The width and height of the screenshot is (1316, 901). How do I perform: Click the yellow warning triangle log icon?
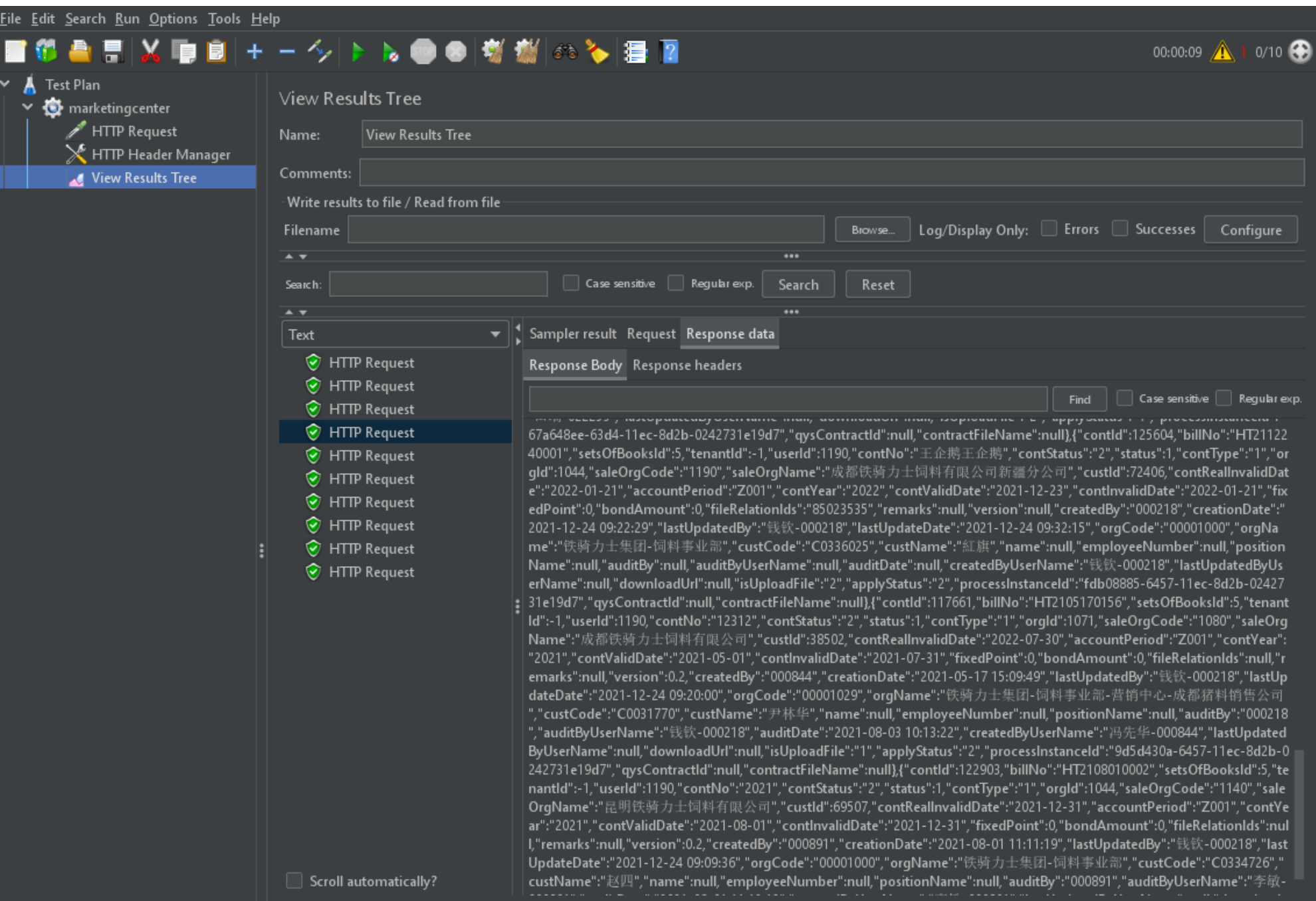click(x=1222, y=51)
